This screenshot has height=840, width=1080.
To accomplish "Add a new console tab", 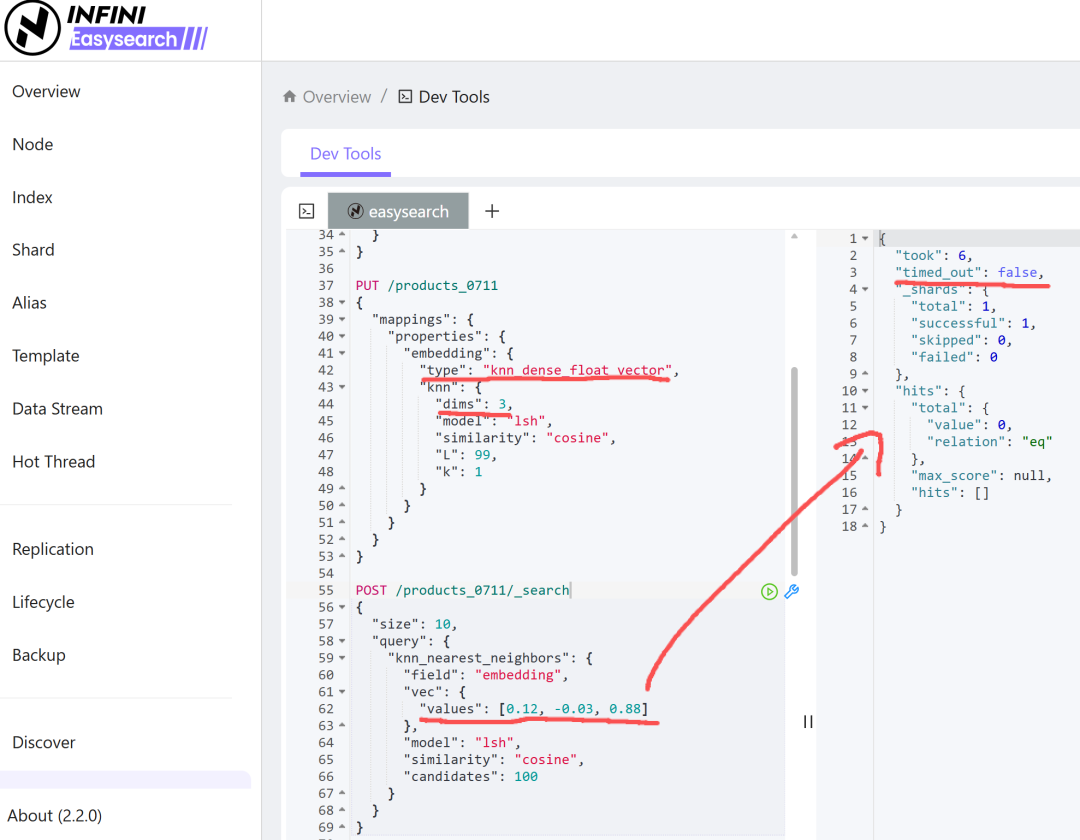I will point(492,211).
